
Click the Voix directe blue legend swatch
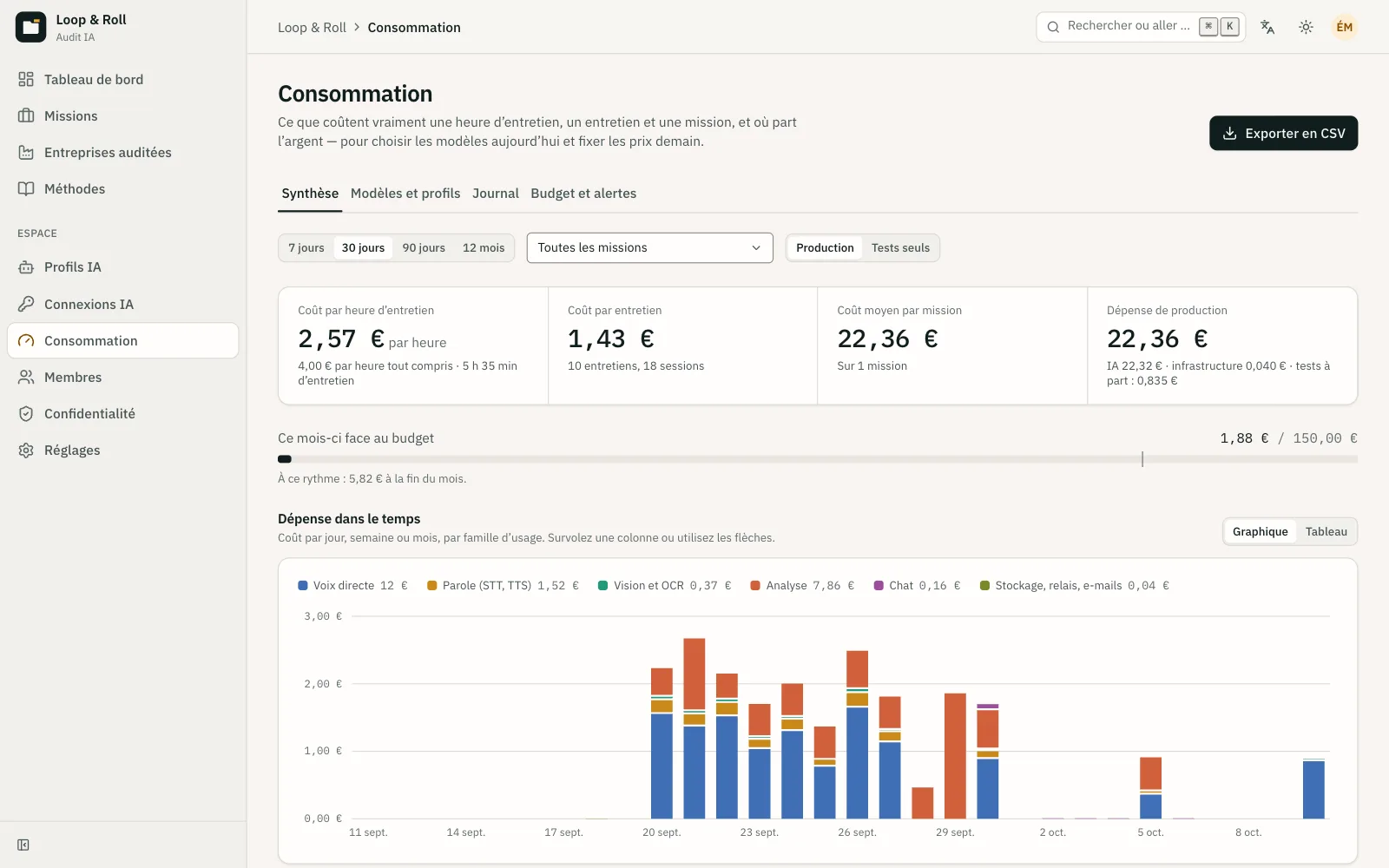(303, 586)
